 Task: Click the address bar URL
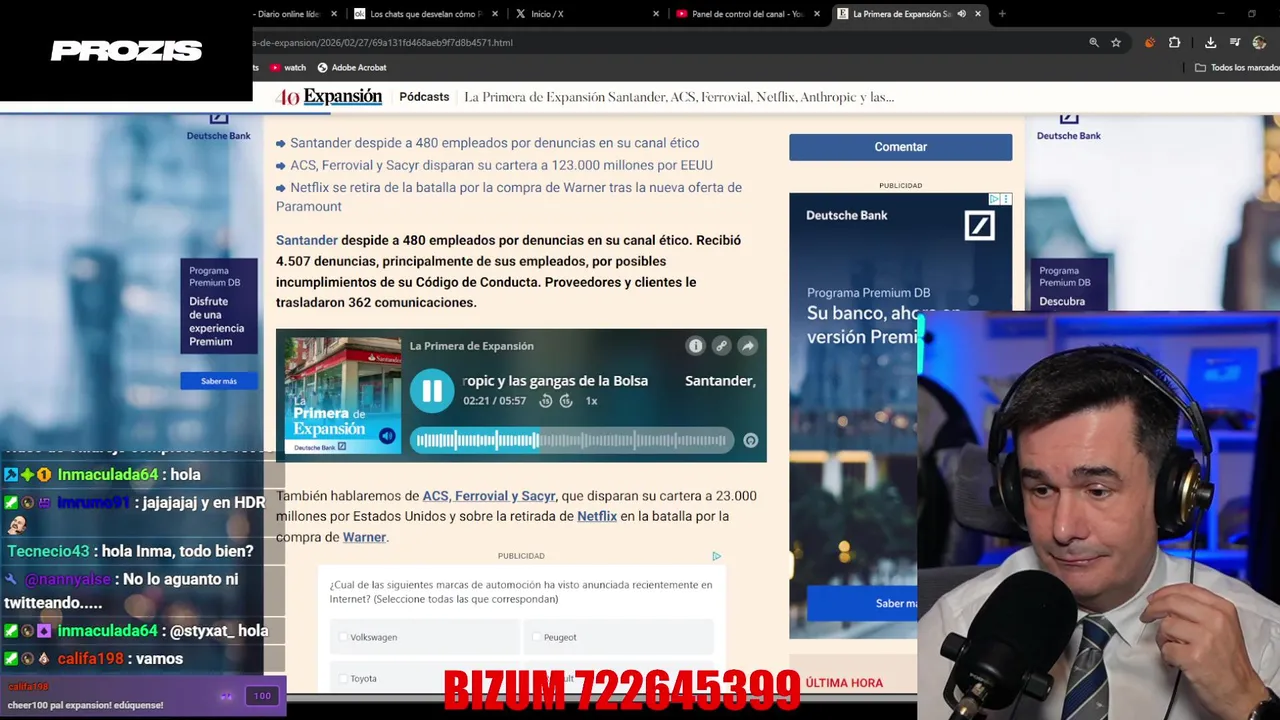tap(383, 43)
